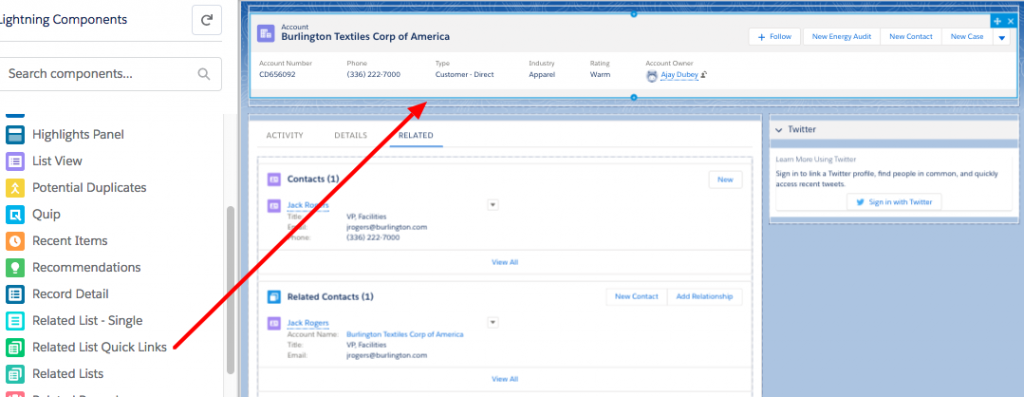The width and height of the screenshot is (1024, 397).
Task: Open Jack Rogers link in Related Contacts
Action: [x=308, y=323]
